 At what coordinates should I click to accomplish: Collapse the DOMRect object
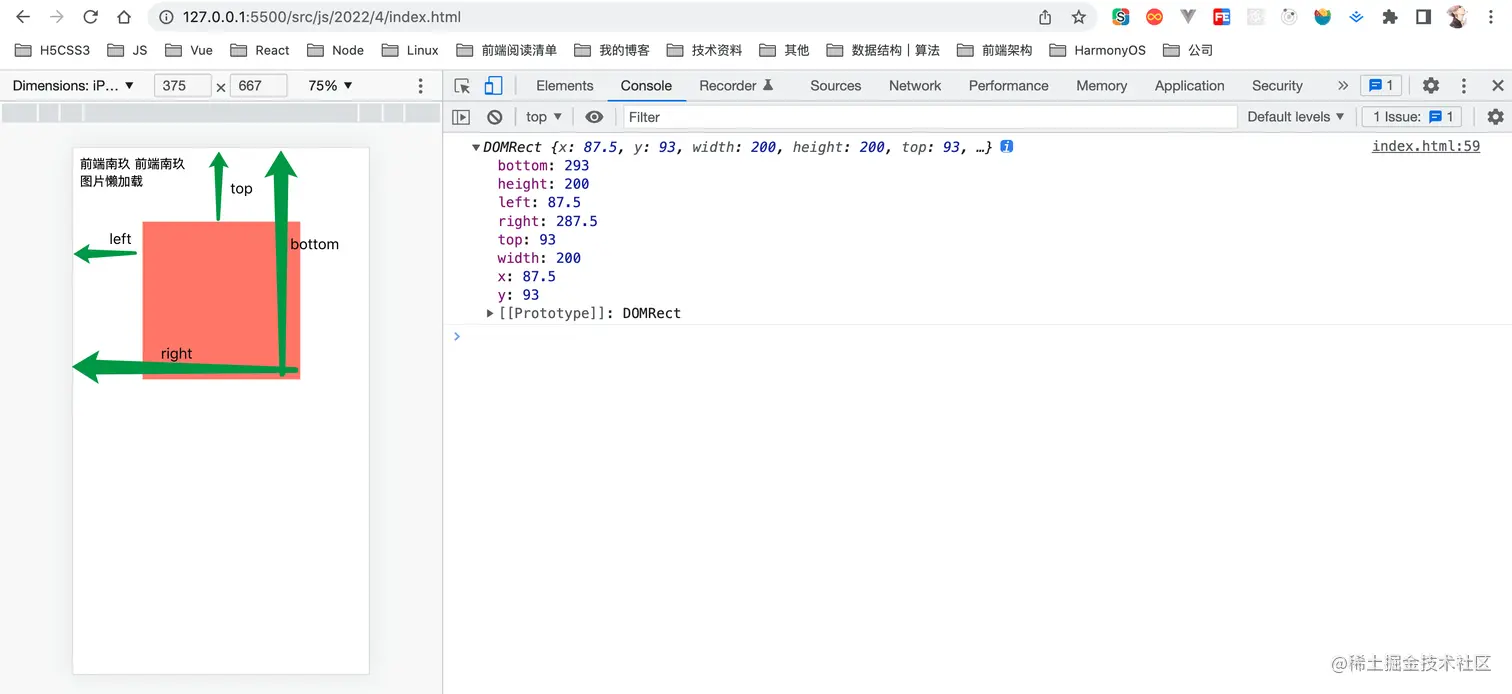476,147
